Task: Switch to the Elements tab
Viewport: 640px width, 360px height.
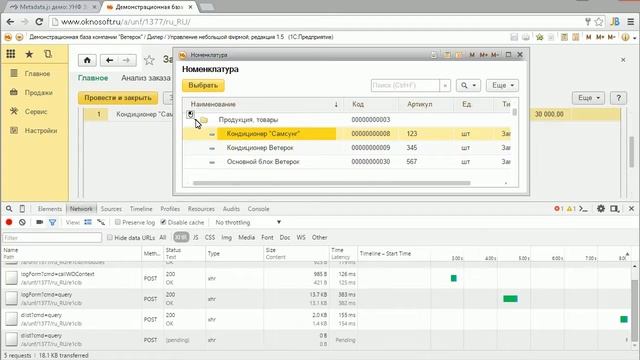Action: click(50, 209)
